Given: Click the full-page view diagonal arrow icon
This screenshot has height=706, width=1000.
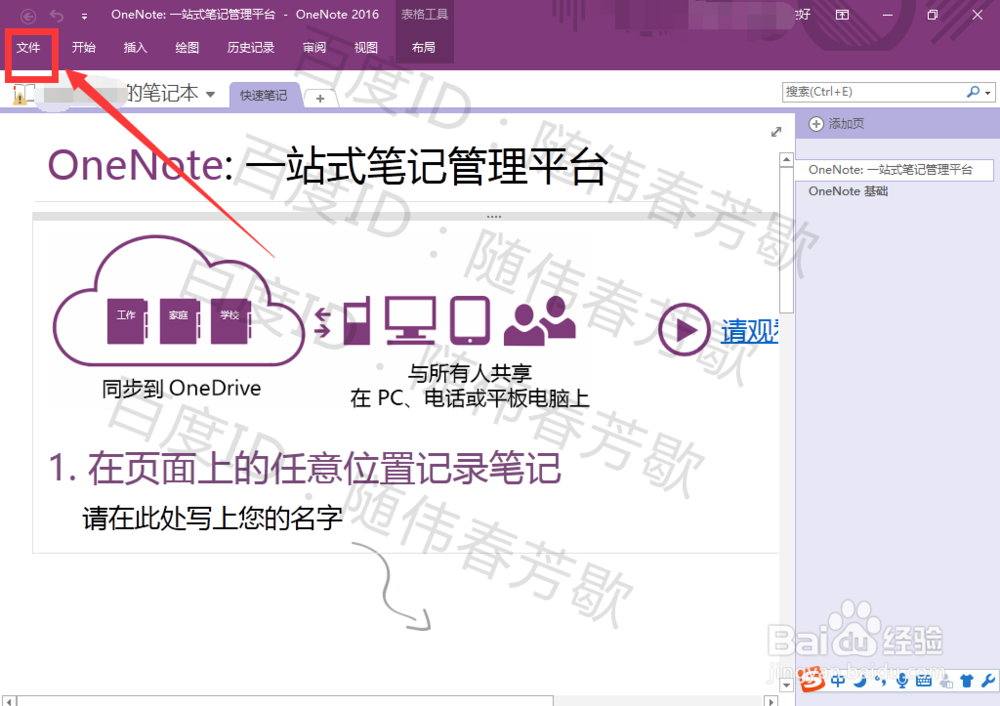Looking at the screenshot, I should click(x=776, y=131).
